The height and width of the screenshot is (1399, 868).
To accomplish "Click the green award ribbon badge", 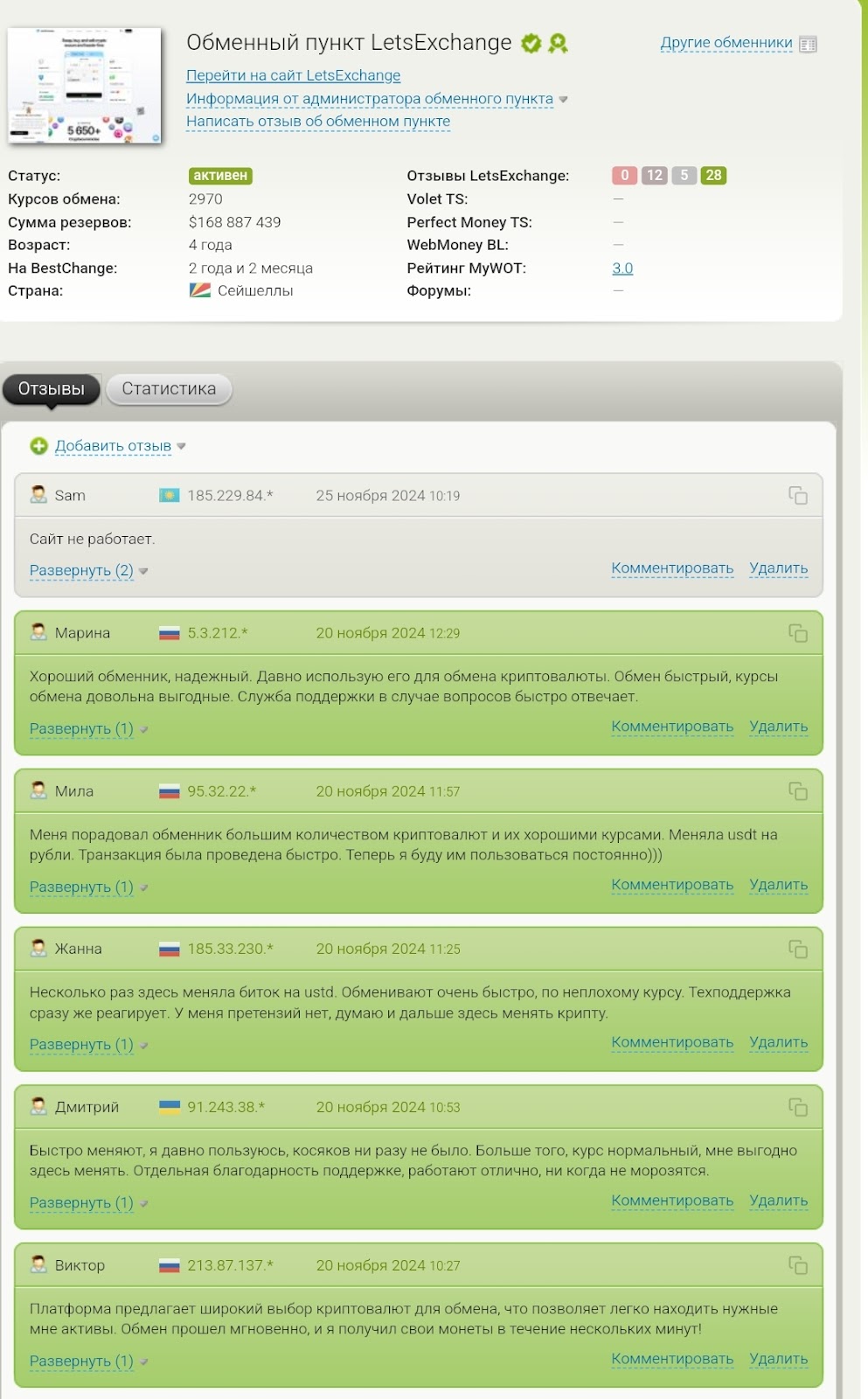I will click(x=558, y=43).
